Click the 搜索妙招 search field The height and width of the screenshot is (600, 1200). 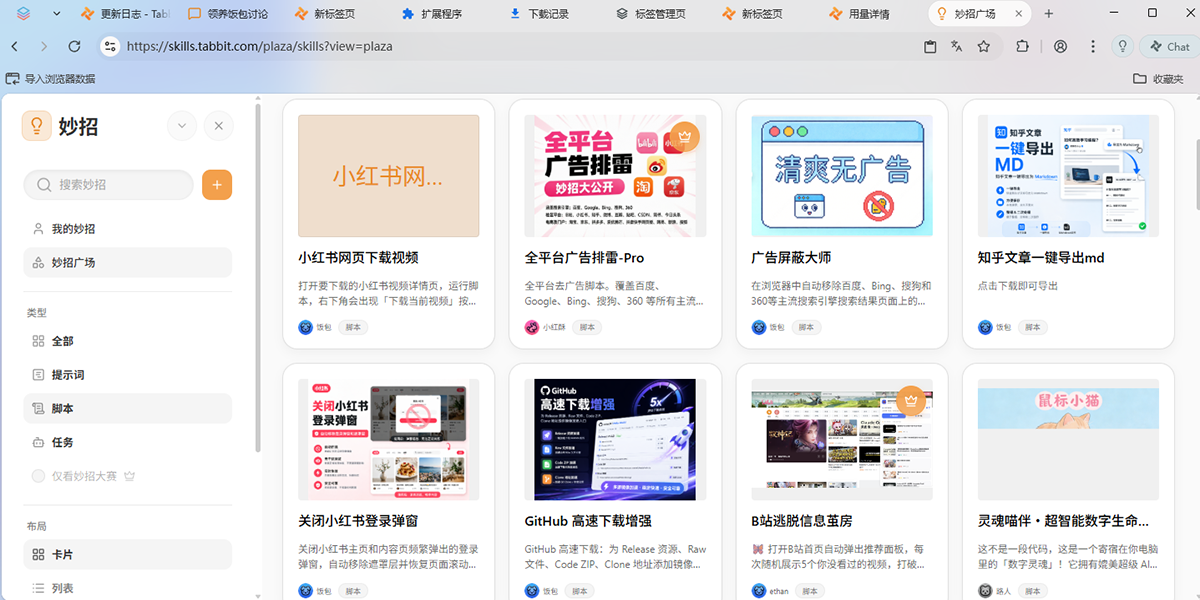point(109,184)
